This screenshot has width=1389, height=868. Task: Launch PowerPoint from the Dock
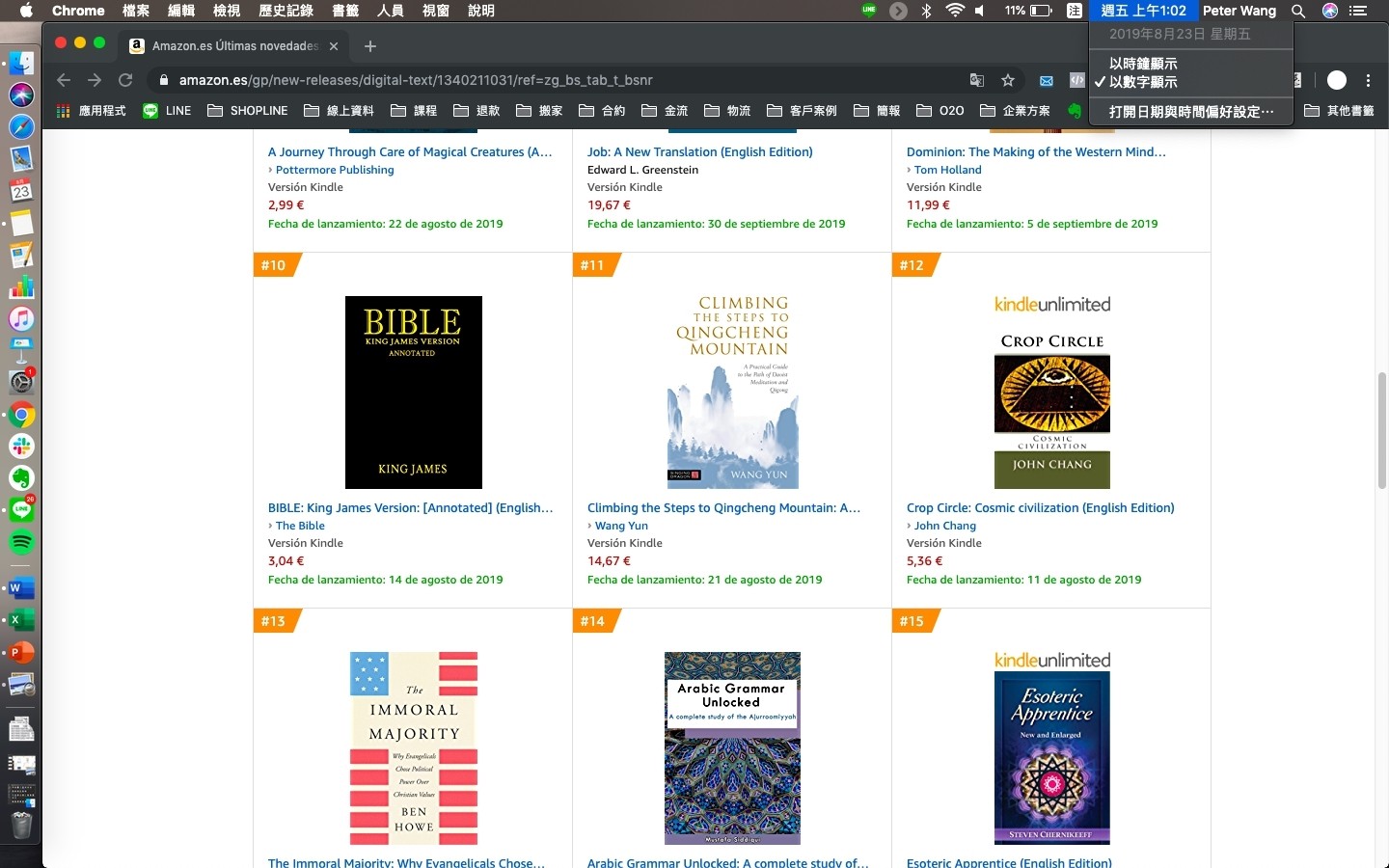click(x=21, y=652)
